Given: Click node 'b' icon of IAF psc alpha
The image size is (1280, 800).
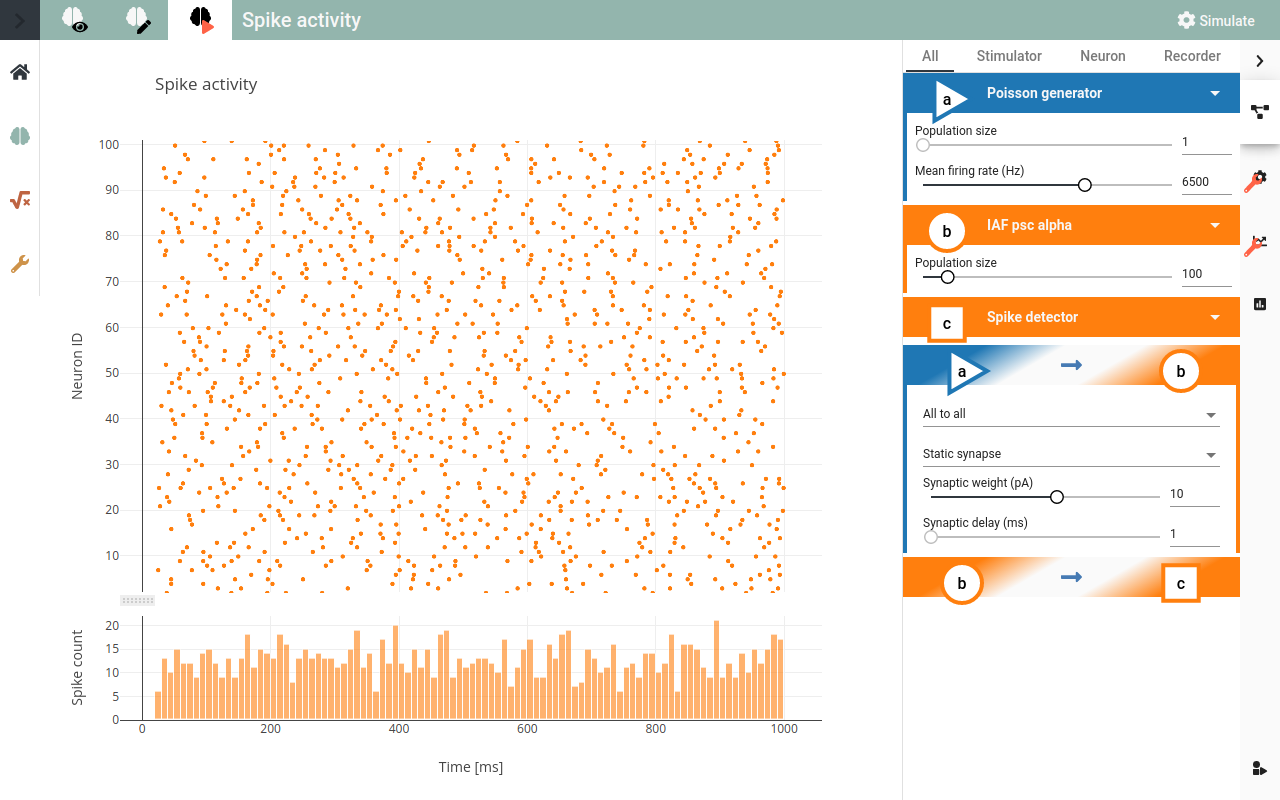Looking at the screenshot, I should coord(947,232).
